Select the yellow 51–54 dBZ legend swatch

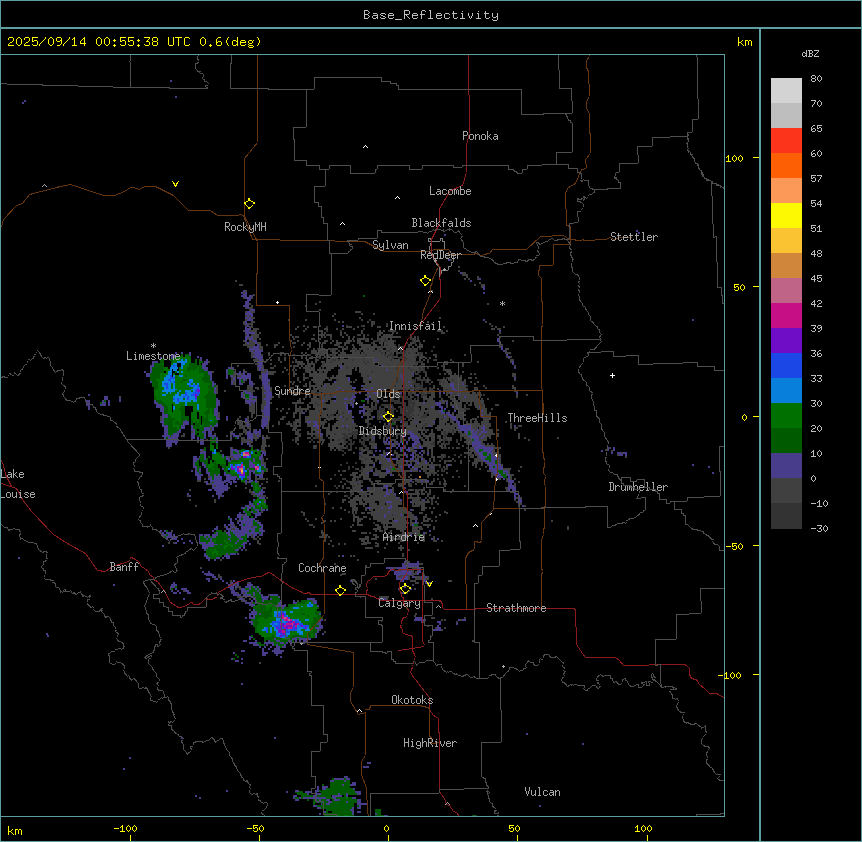pos(786,215)
